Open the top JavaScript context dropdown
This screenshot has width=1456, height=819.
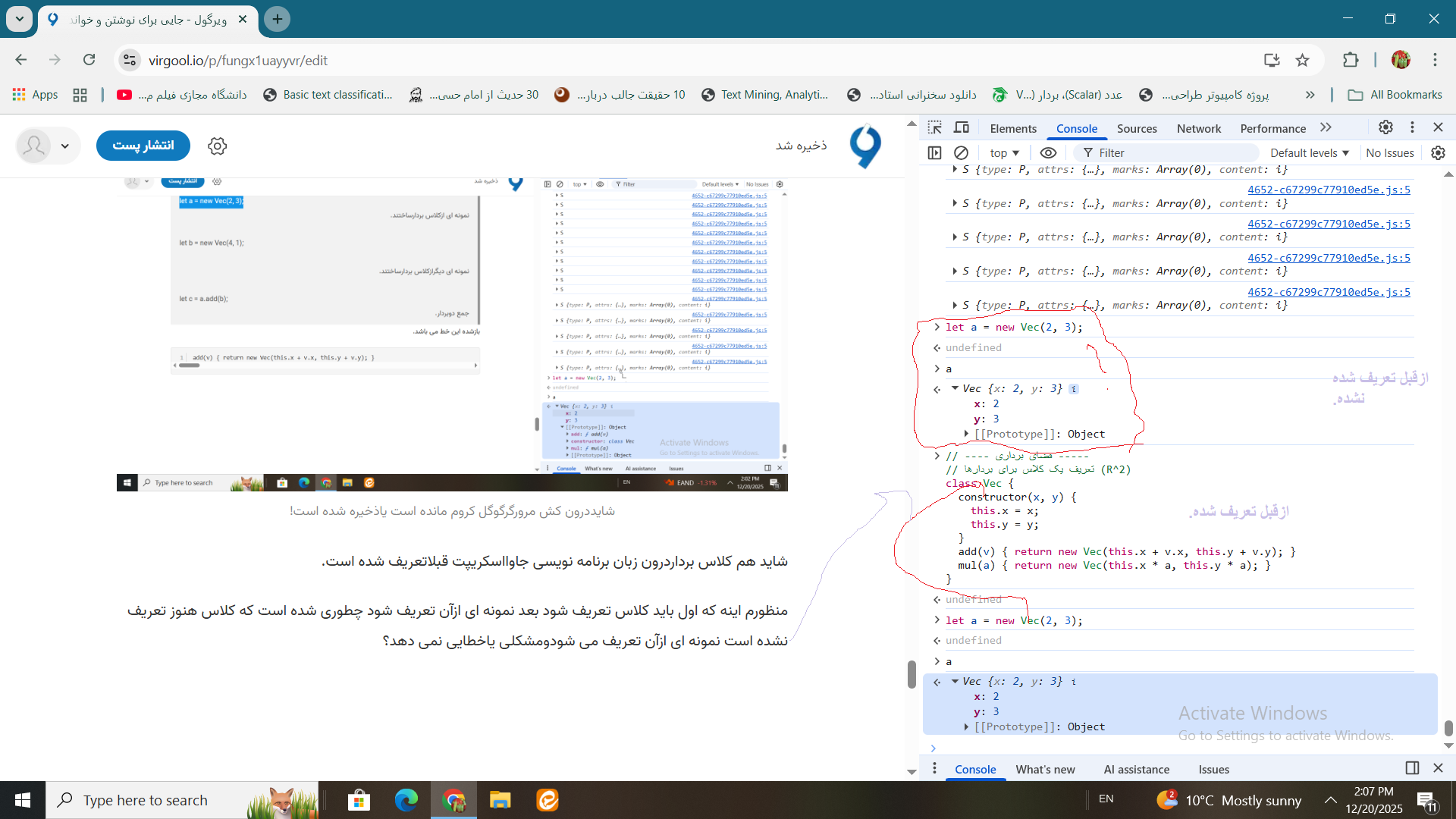click(x=1004, y=152)
